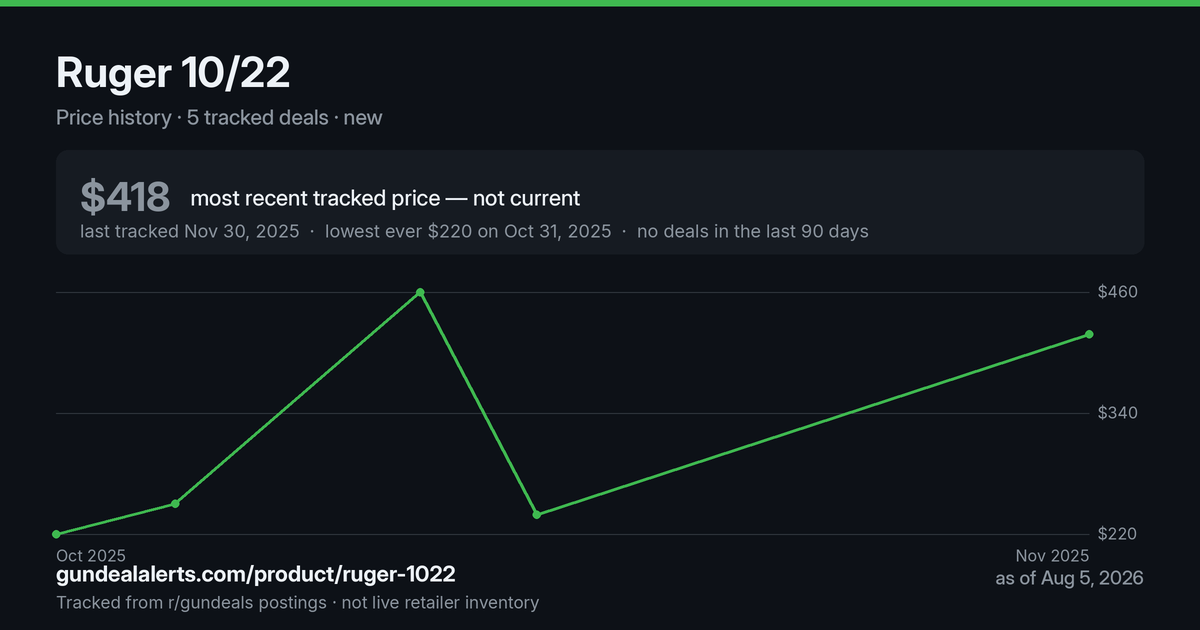Screen dimensions: 1200x630
Task: Click the Oct 2025 x-axis label
Action: click(x=91, y=555)
